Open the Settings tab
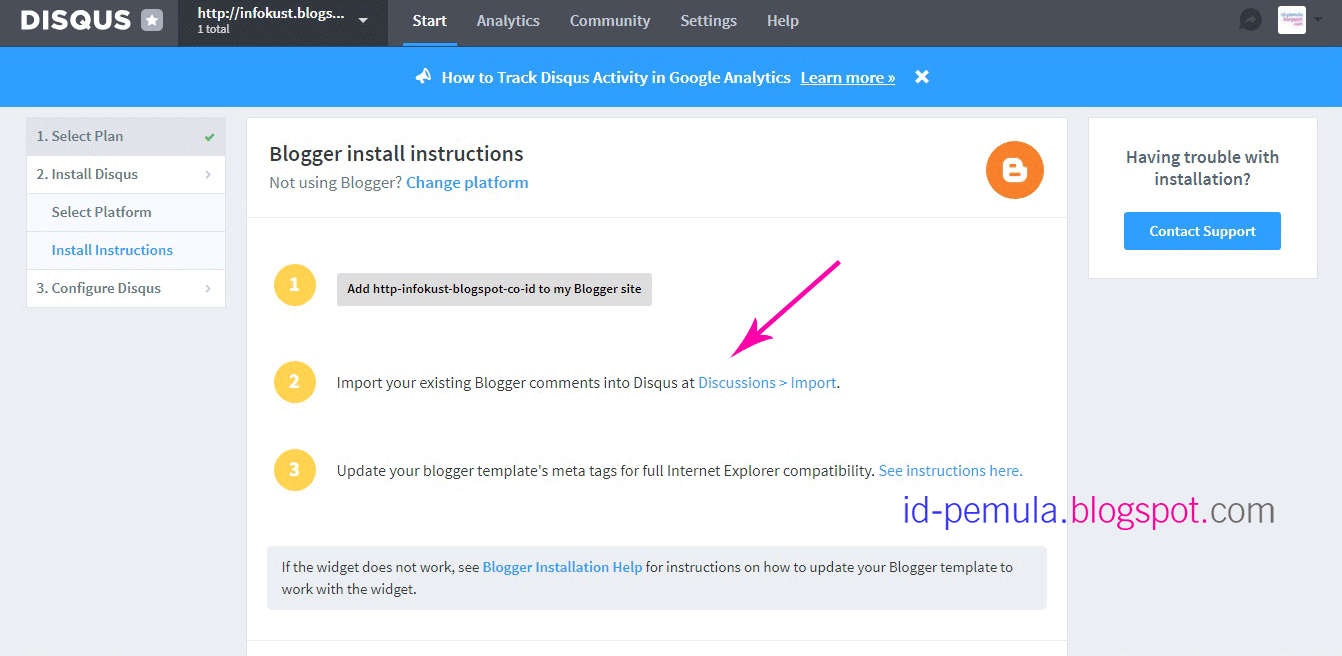Screen dimensions: 1342x656 click(x=709, y=21)
